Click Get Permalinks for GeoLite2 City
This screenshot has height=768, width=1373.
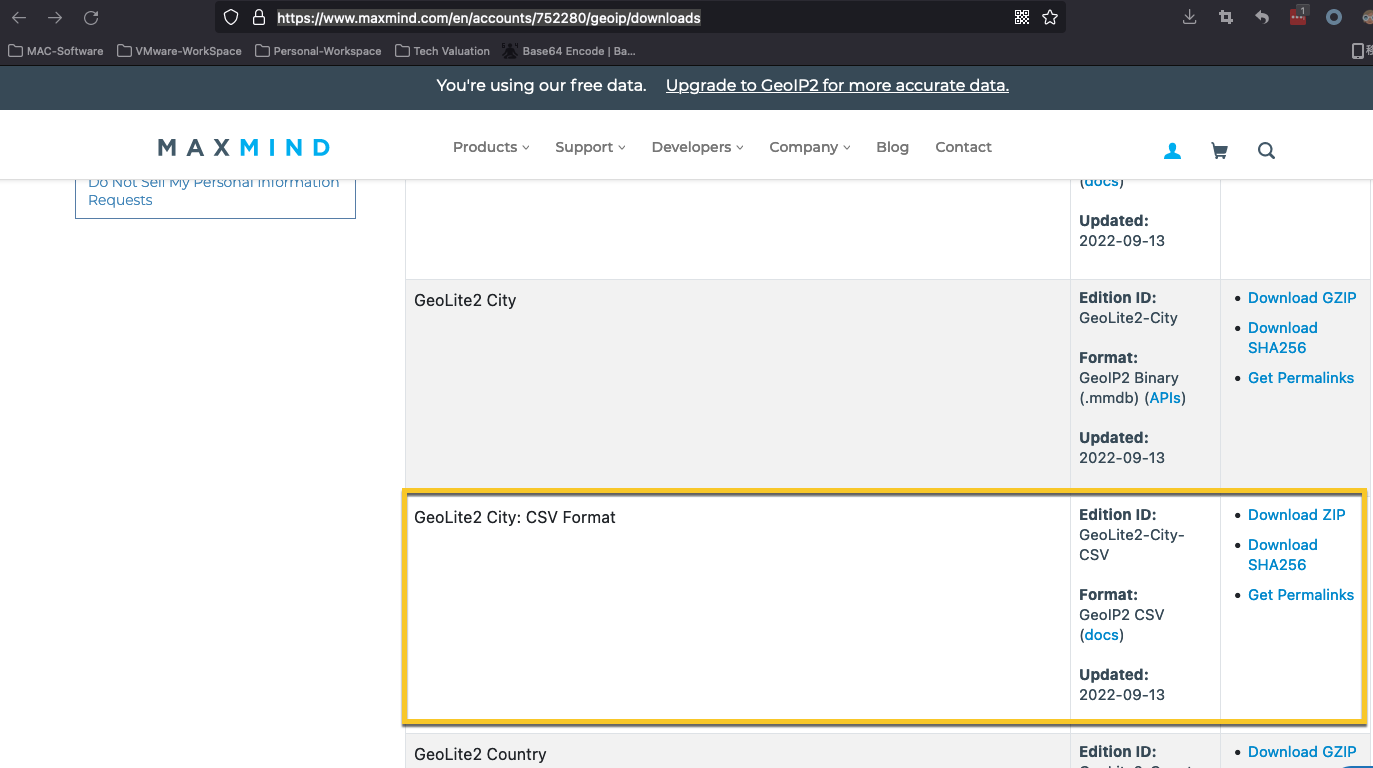pyautogui.click(x=1301, y=378)
